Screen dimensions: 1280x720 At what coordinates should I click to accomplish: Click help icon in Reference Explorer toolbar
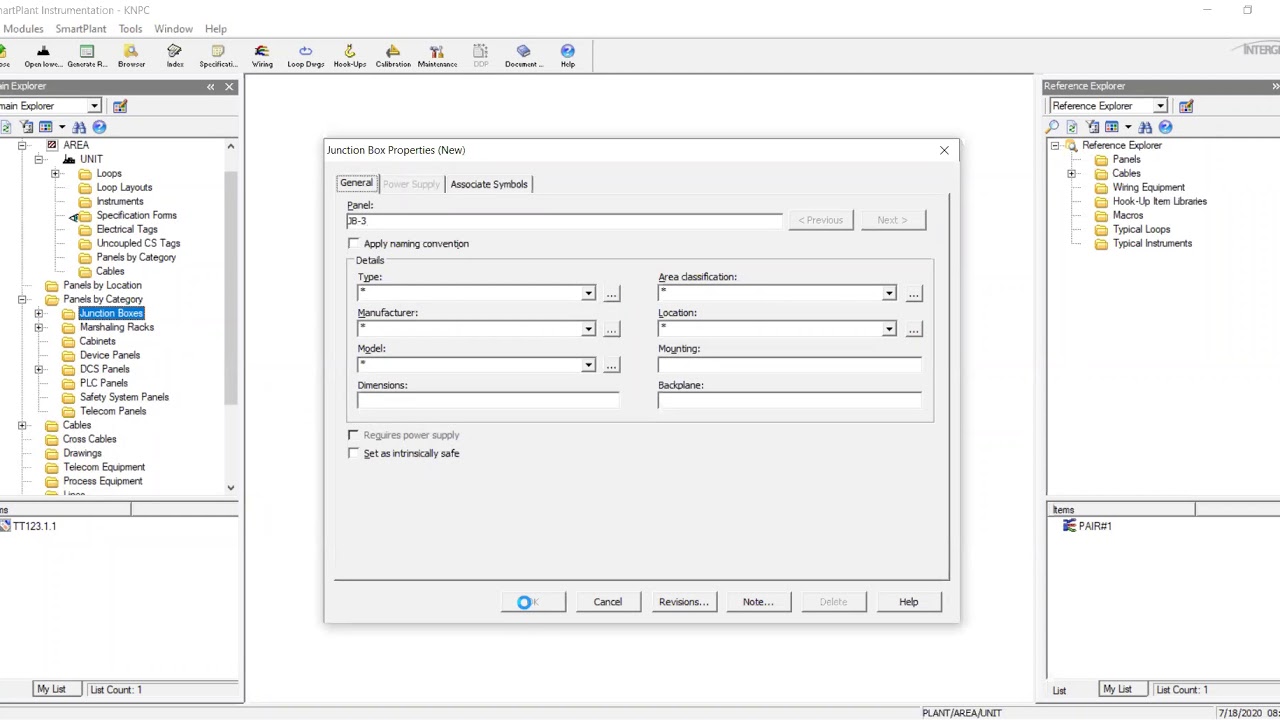pos(1165,127)
